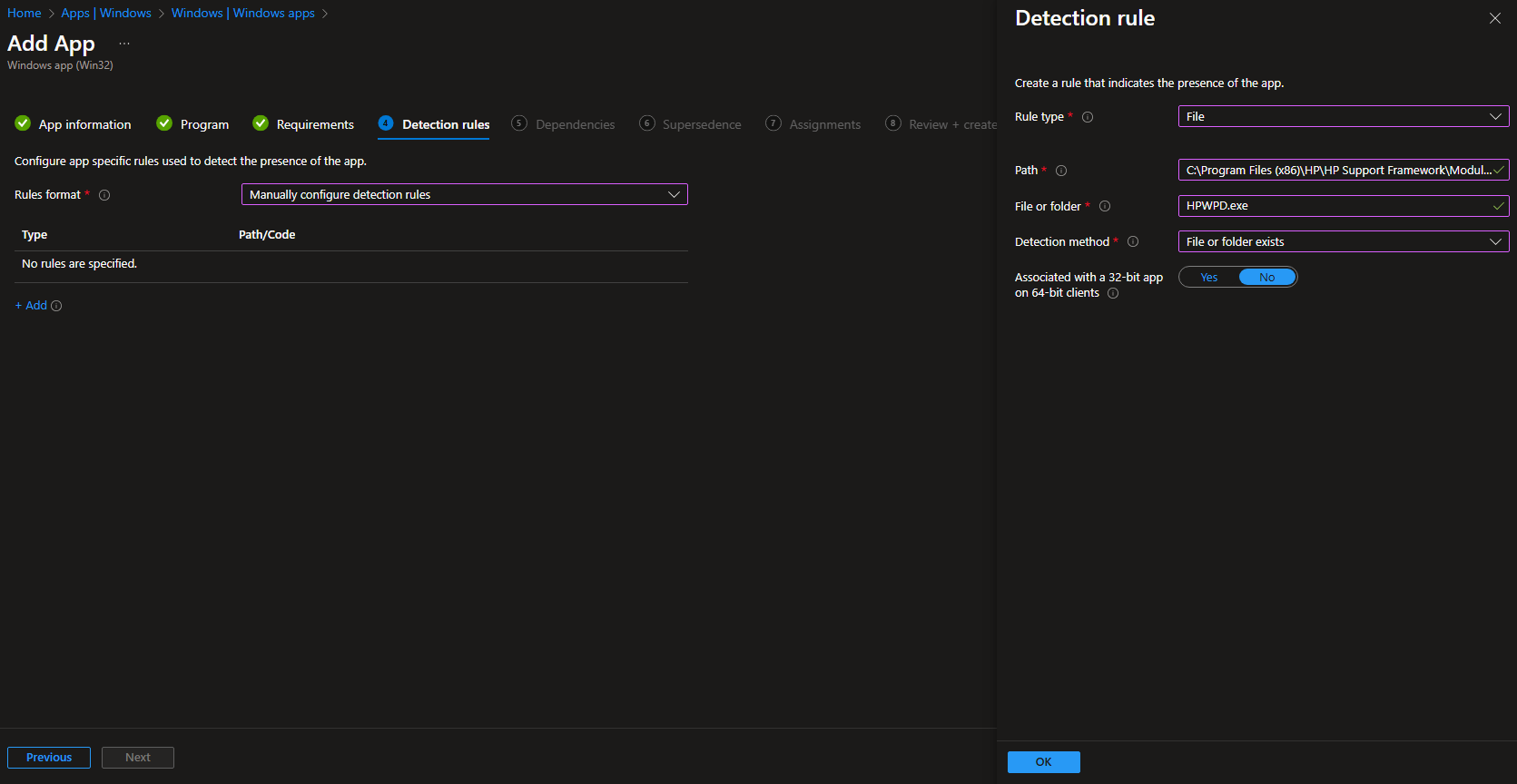Click the step 8 Review number badge
Image resolution: width=1517 pixels, height=784 pixels.
tap(893, 123)
